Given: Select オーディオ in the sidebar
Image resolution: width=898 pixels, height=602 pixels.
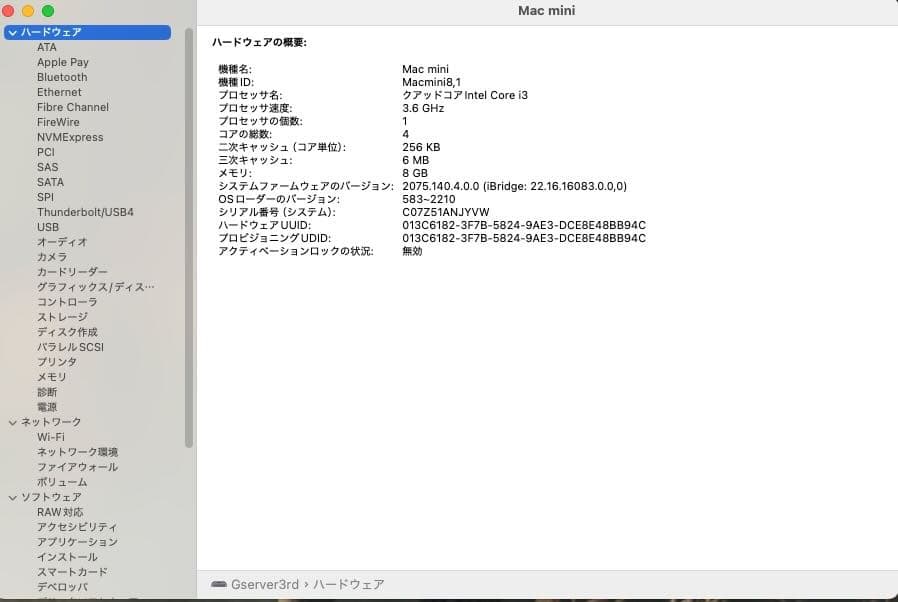Looking at the screenshot, I should (62, 242).
